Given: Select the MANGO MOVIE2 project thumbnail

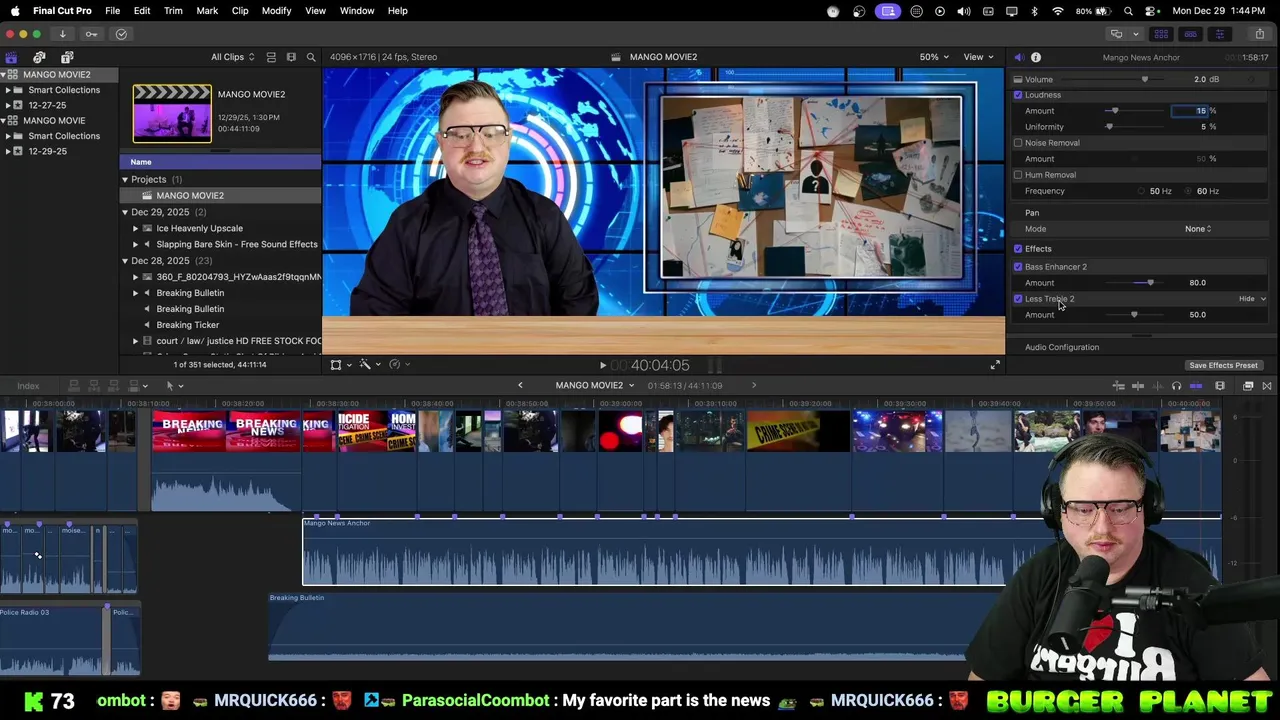Looking at the screenshot, I should [x=173, y=113].
